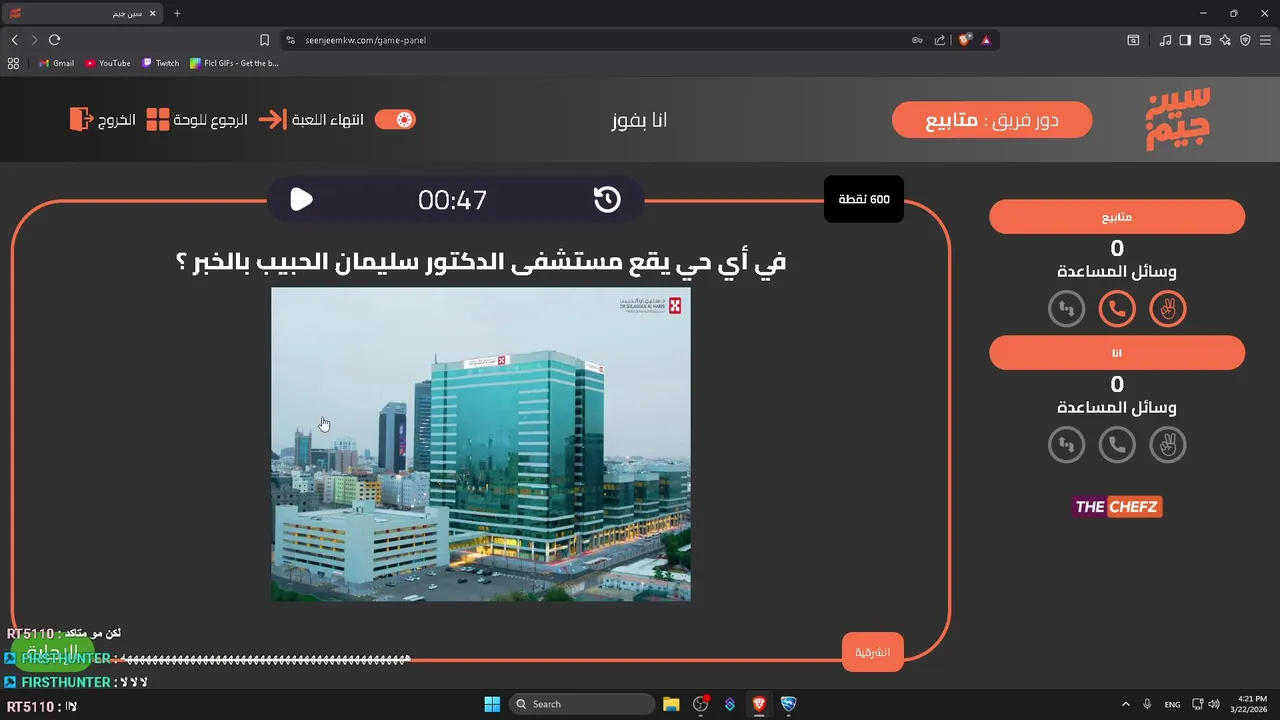Select the انا team header
Viewport: 1280px width, 720px height.
click(x=1117, y=352)
